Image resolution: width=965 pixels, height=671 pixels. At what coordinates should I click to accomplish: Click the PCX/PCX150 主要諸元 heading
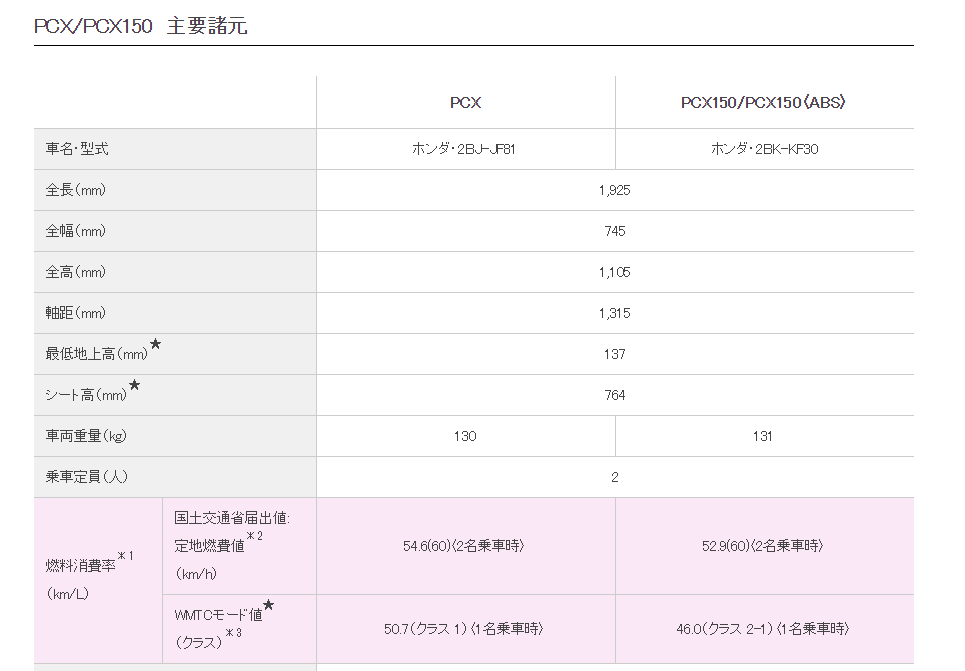[140, 26]
